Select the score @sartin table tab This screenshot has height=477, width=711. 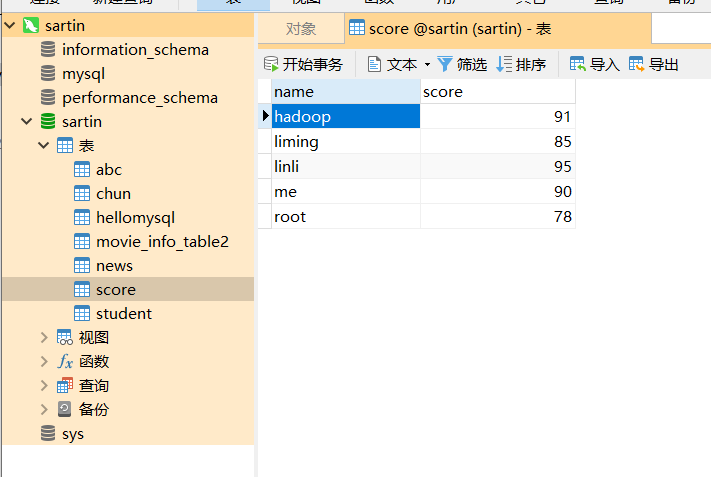click(x=498, y=29)
